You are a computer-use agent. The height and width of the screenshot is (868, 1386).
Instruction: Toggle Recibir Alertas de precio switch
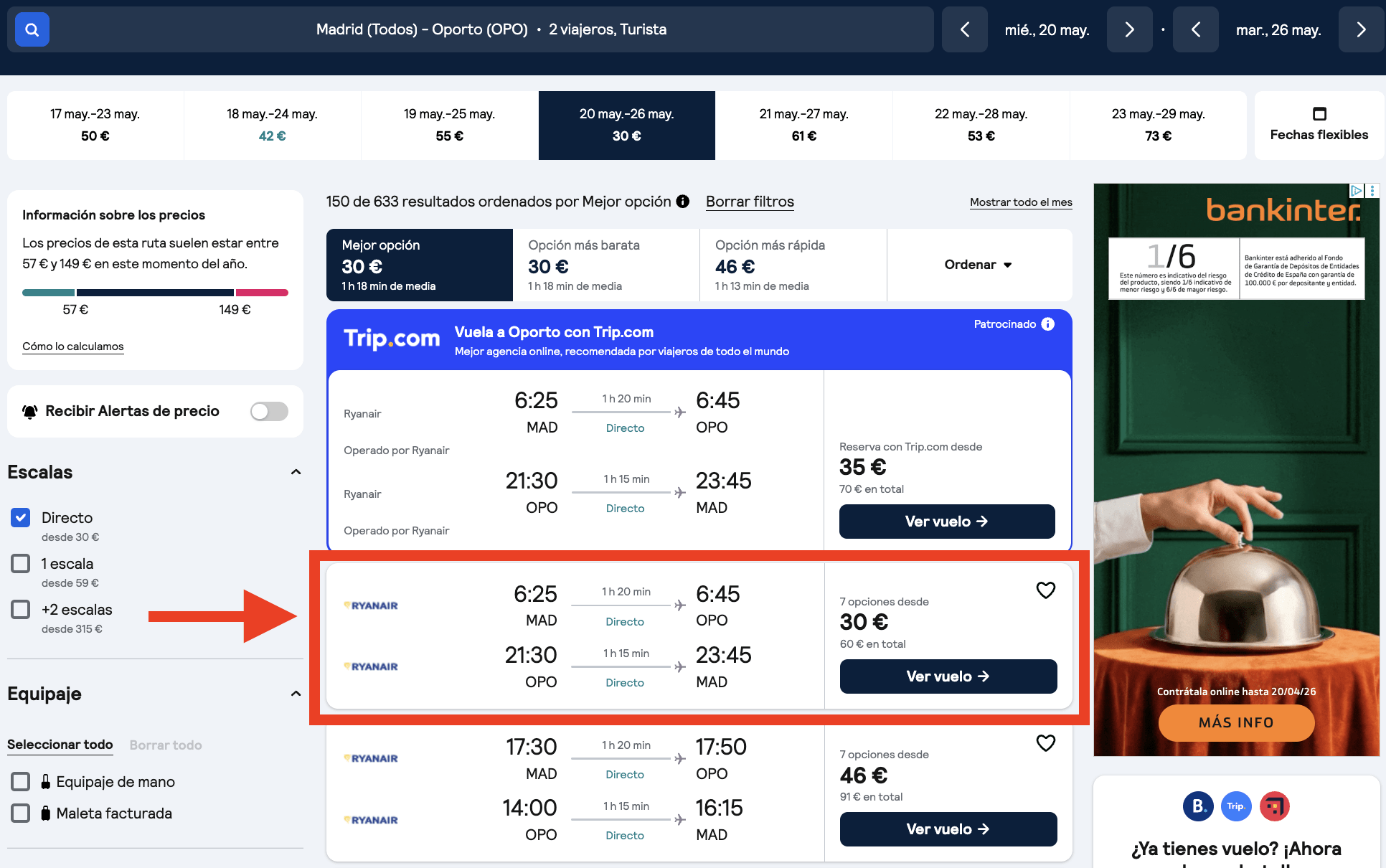[269, 412]
